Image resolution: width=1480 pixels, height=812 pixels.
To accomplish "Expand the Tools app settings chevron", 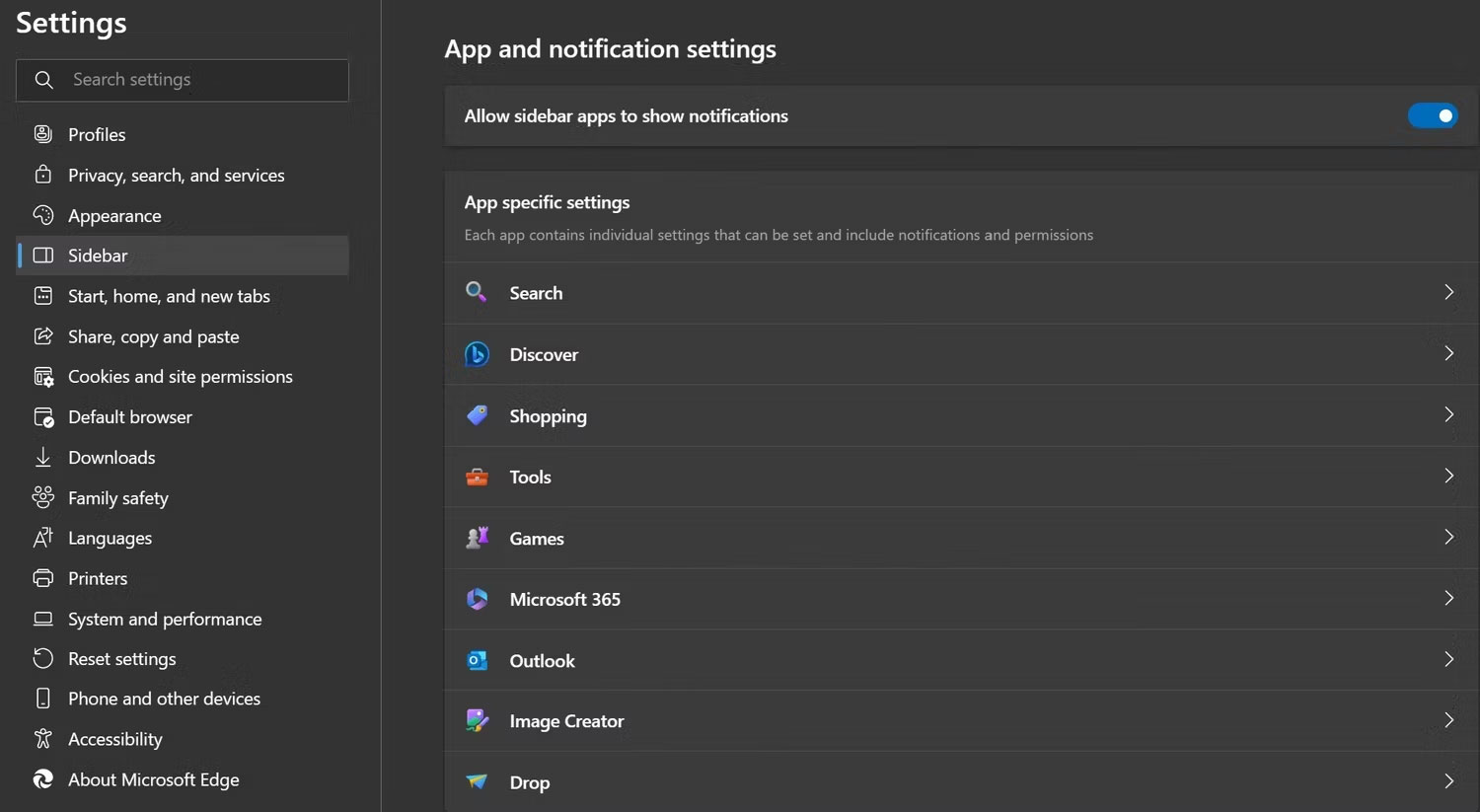I will (1448, 476).
